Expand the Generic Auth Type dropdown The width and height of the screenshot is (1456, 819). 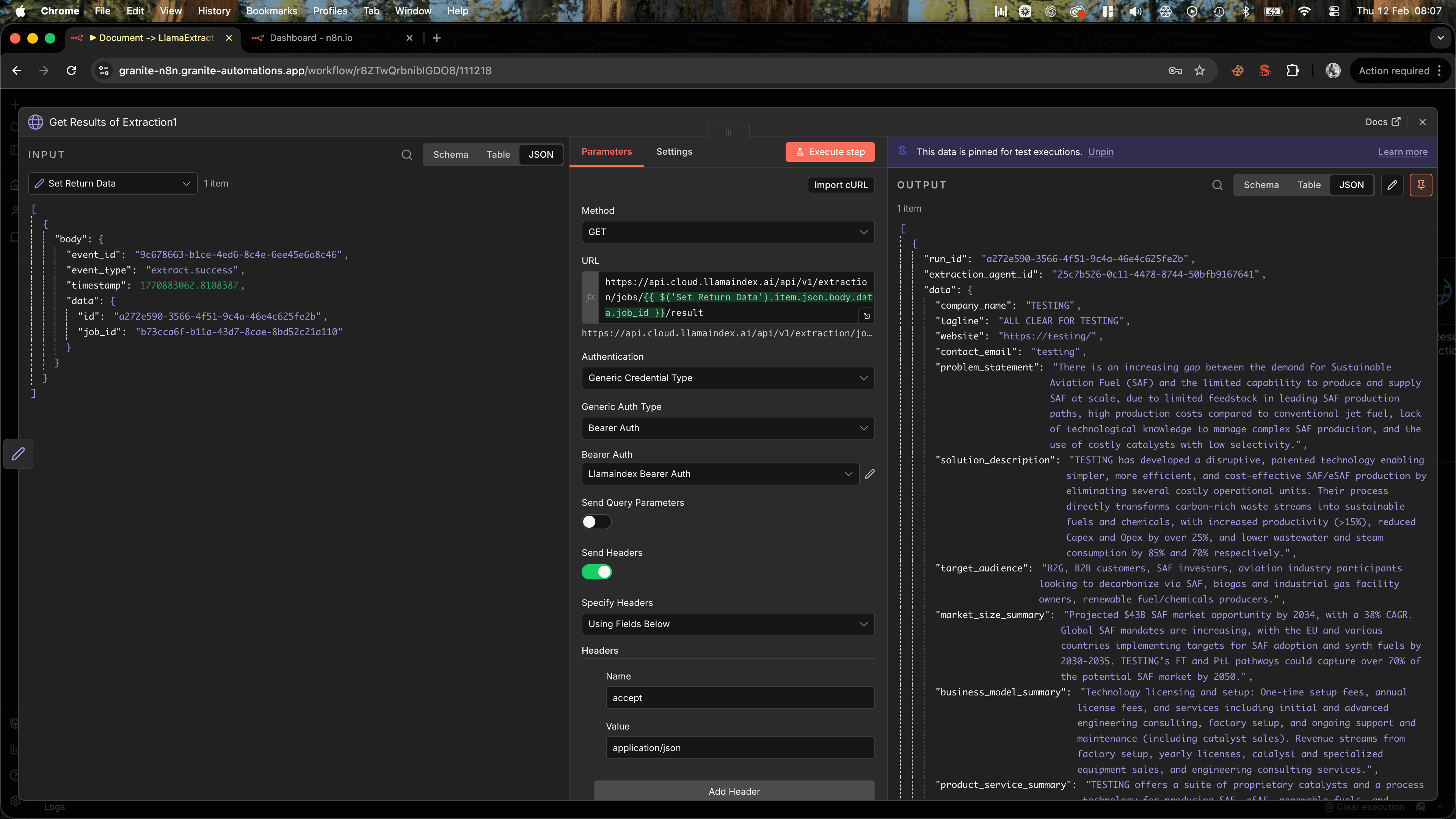coord(728,428)
